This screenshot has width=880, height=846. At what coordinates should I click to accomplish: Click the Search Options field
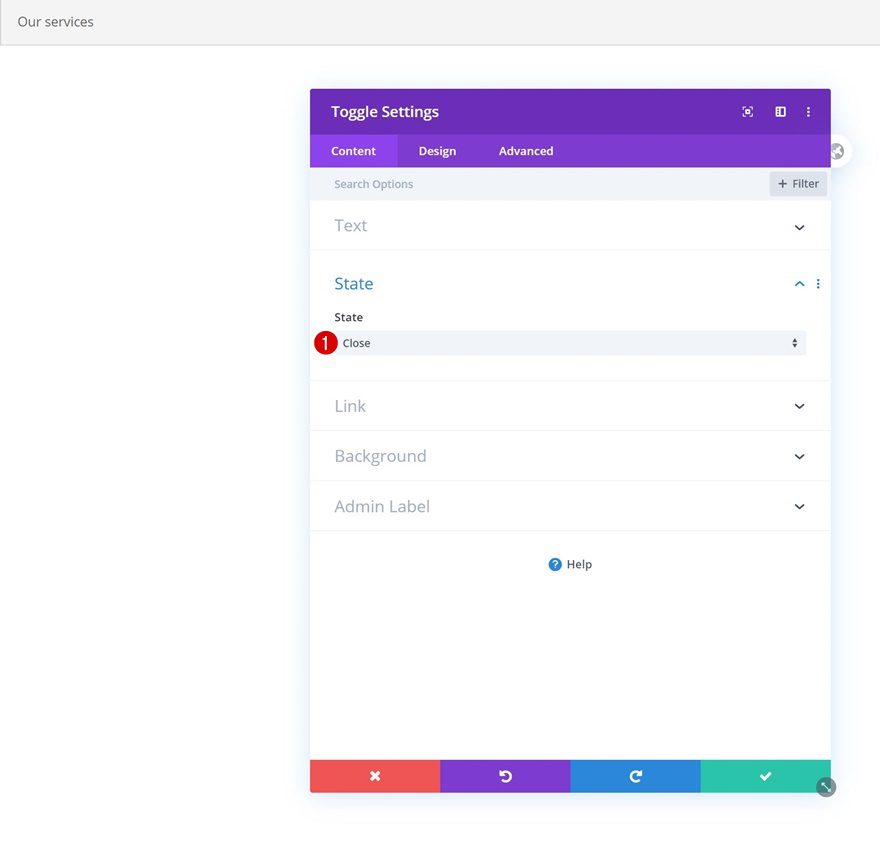(x=420, y=183)
